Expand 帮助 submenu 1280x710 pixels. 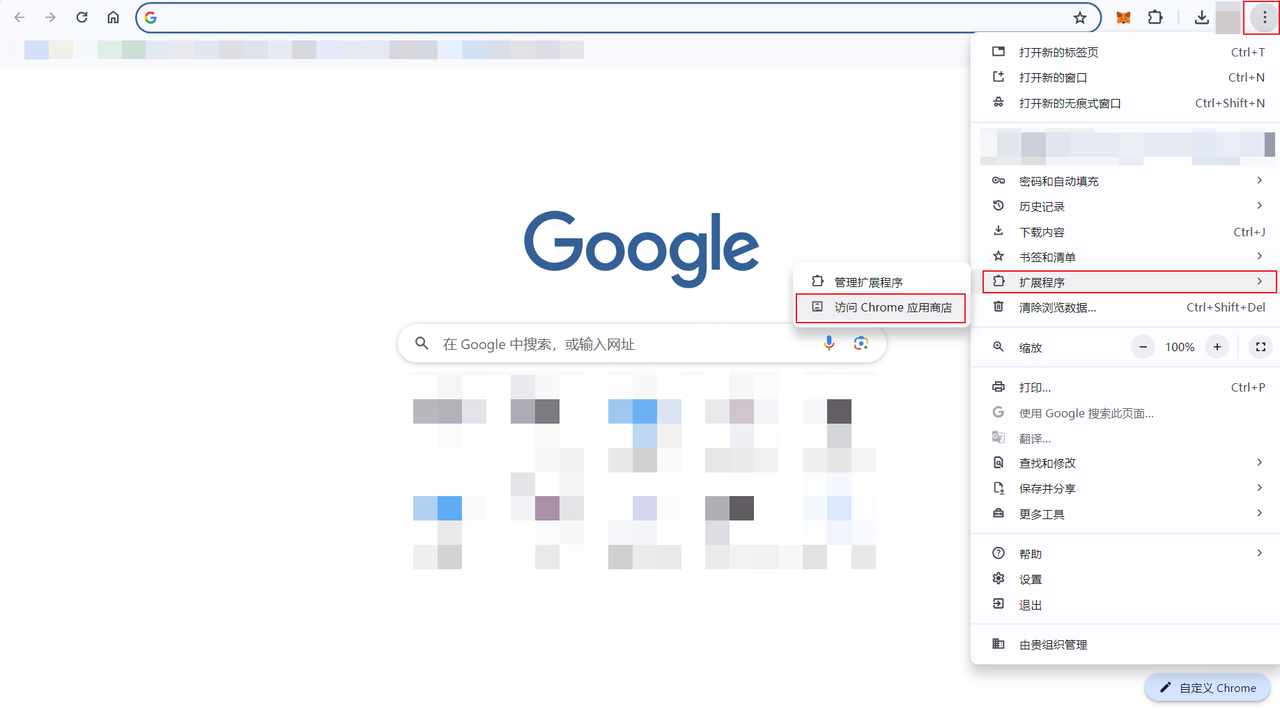[1125, 554]
